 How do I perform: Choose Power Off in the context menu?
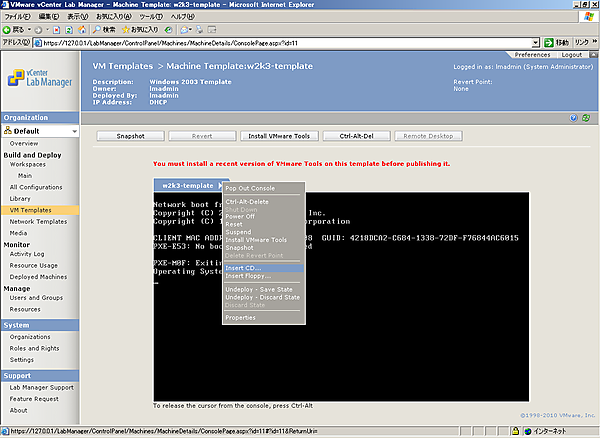pos(240,216)
